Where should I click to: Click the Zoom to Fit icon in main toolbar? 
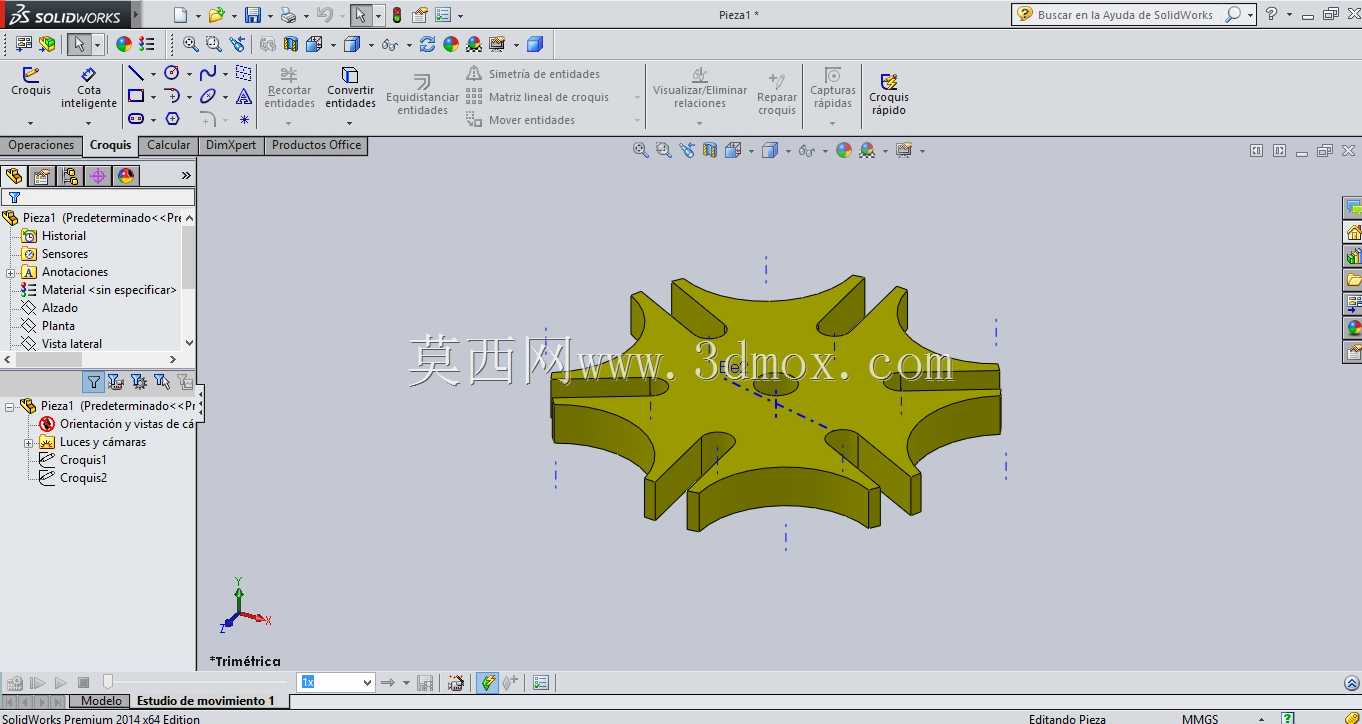tap(190, 44)
